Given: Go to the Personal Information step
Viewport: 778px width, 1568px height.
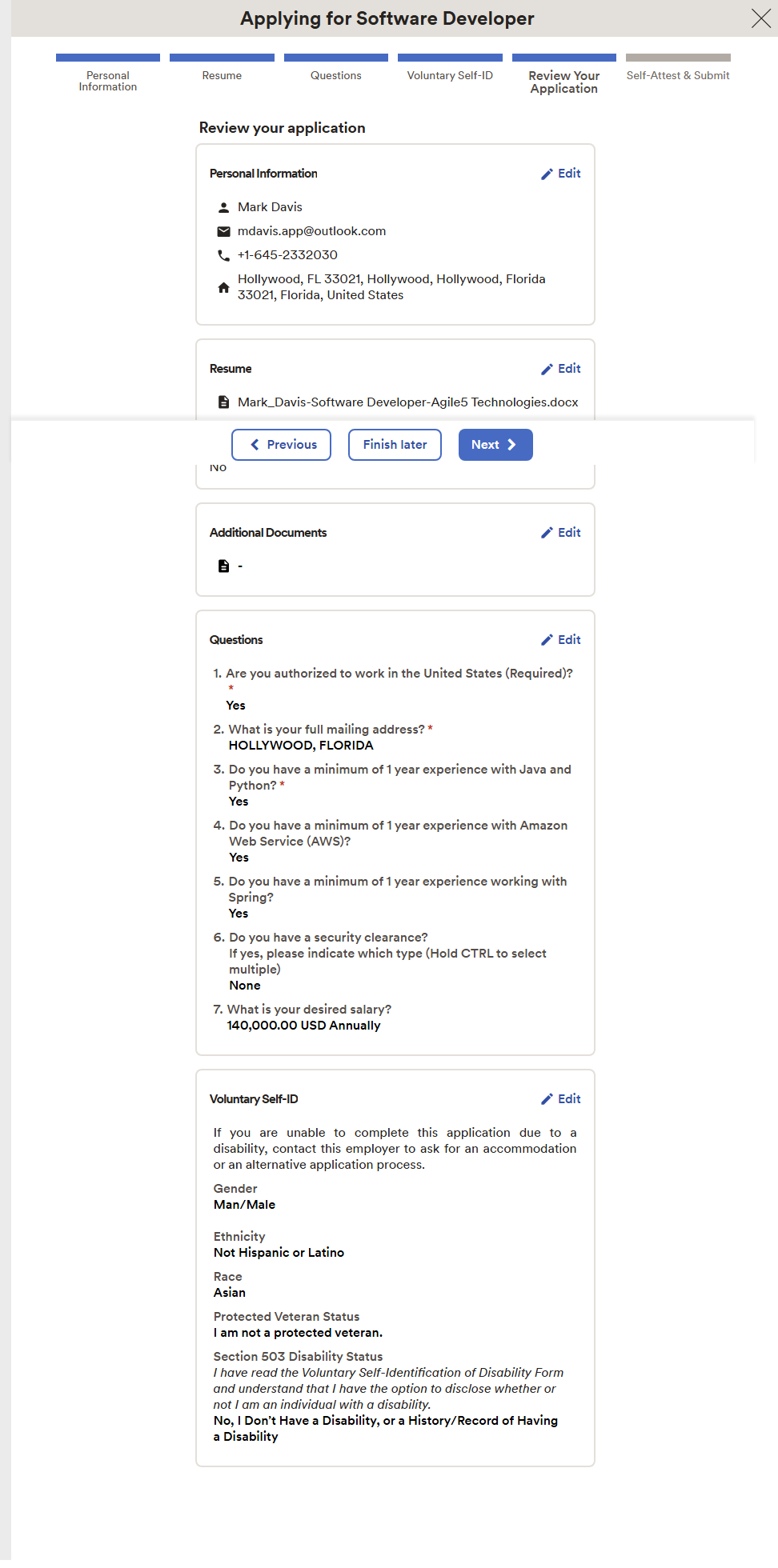Looking at the screenshot, I should [x=108, y=75].
